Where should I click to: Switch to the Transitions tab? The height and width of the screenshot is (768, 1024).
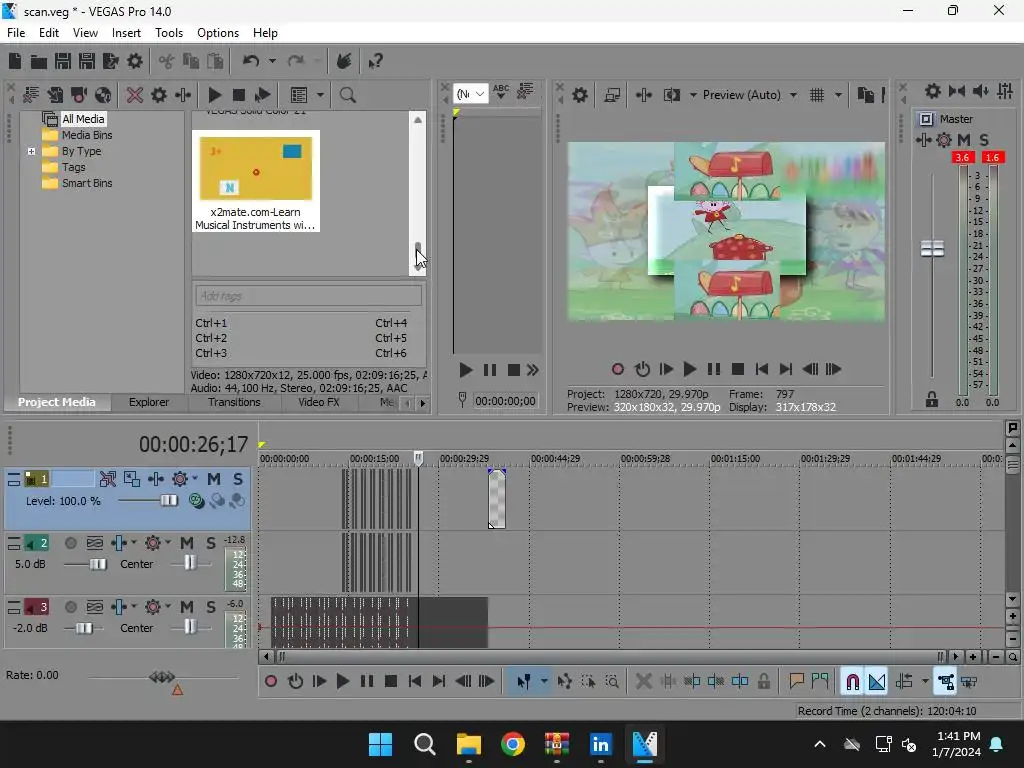[234, 402]
